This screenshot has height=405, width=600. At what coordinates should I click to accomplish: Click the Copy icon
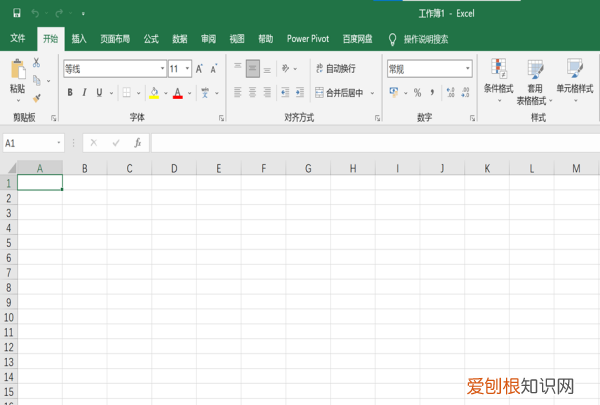[x=37, y=80]
